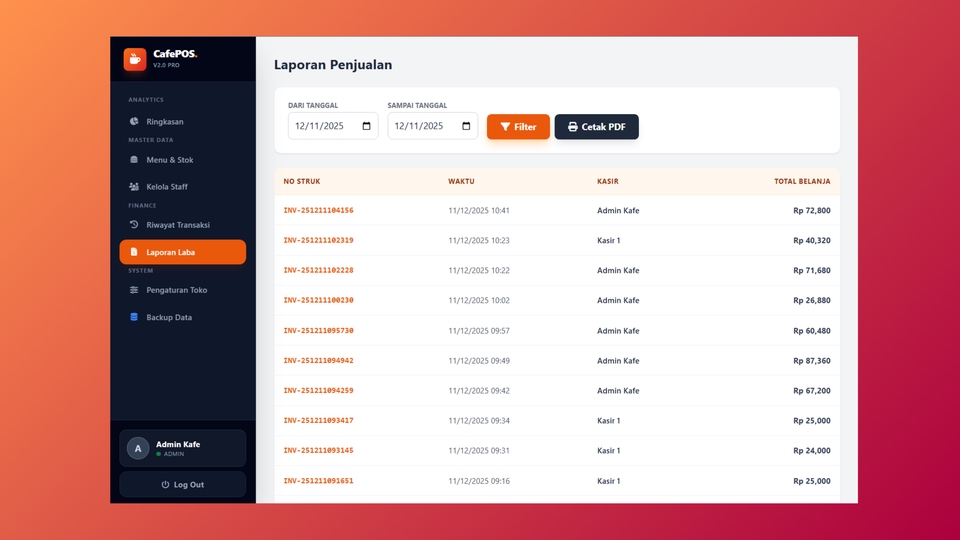This screenshot has width=960, height=540.
Task: Click the Menu & Stok box icon
Action: (x=134, y=160)
